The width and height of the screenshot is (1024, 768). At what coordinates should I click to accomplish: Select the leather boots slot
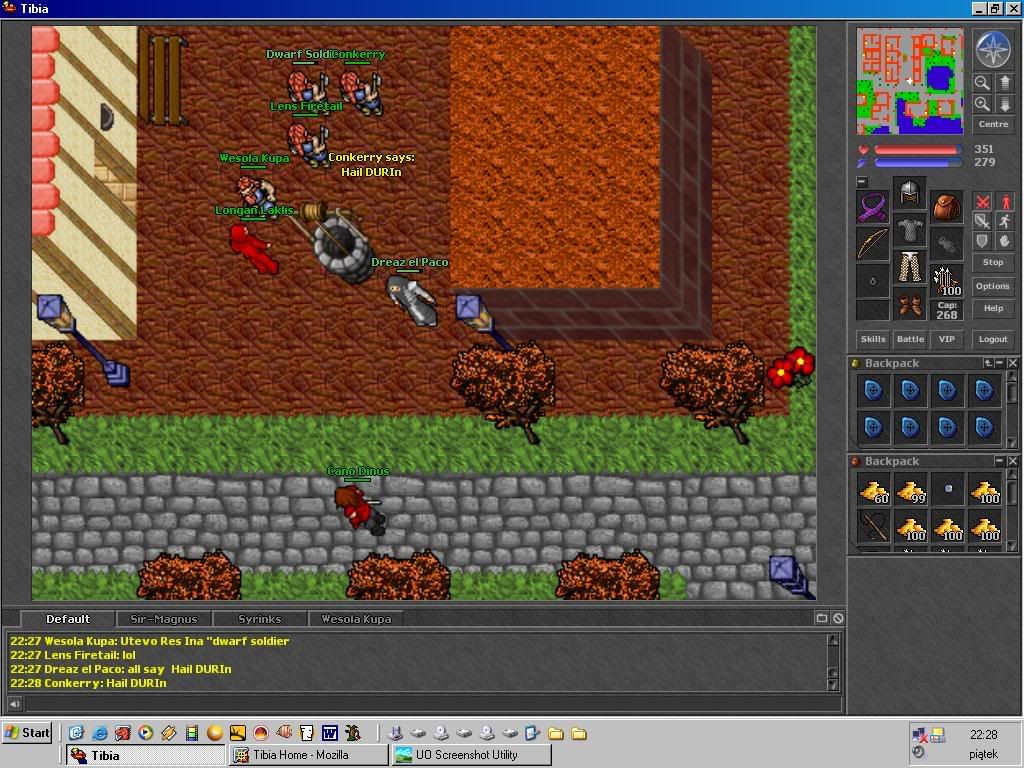point(910,304)
